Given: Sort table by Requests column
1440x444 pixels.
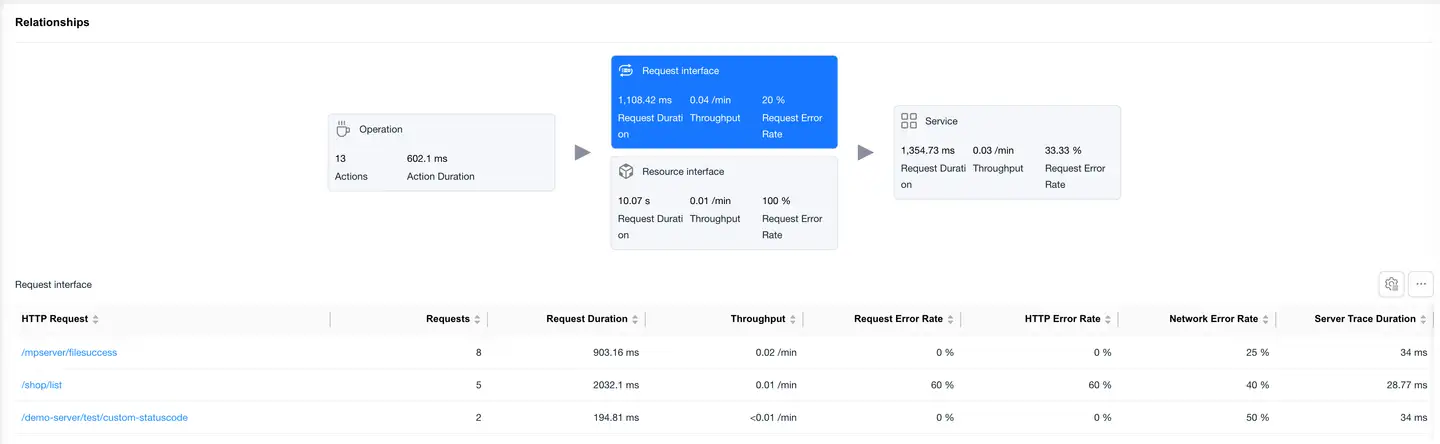Looking at the screenshot, I should pyautogui.click(x=477, y=320).
